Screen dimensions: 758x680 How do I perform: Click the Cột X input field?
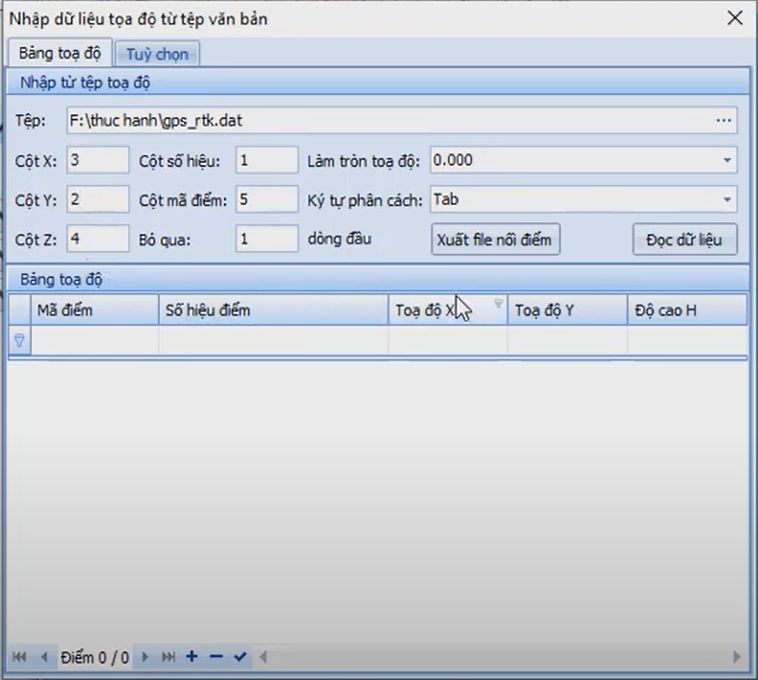point(97,160)
